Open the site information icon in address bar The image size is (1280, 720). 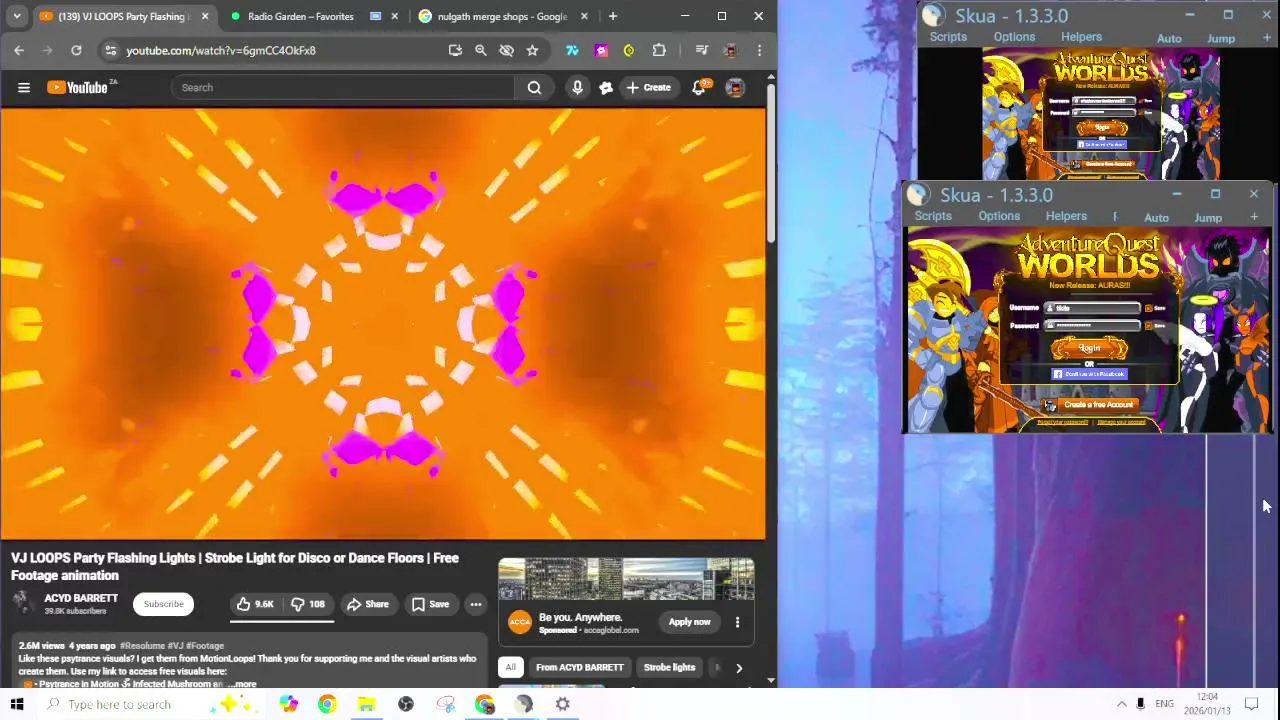point(111,50)
